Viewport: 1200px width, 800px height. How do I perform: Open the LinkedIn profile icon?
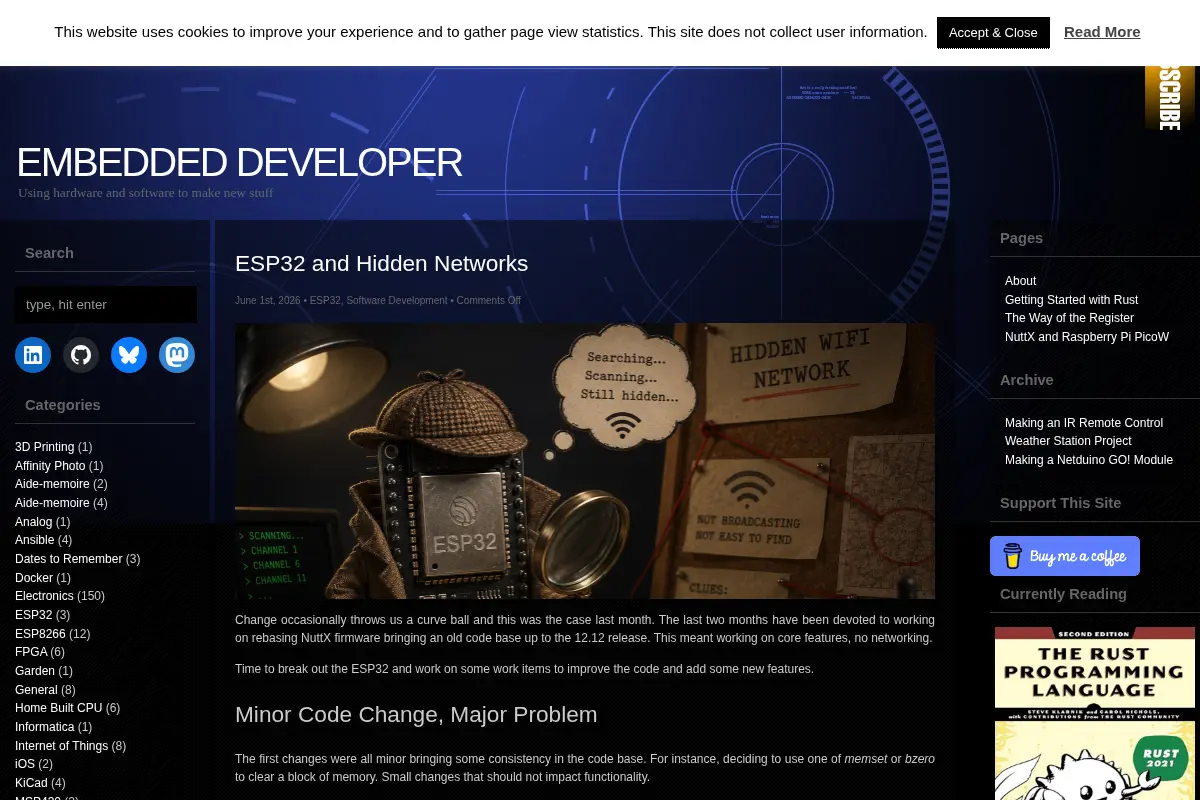(33, 355)
